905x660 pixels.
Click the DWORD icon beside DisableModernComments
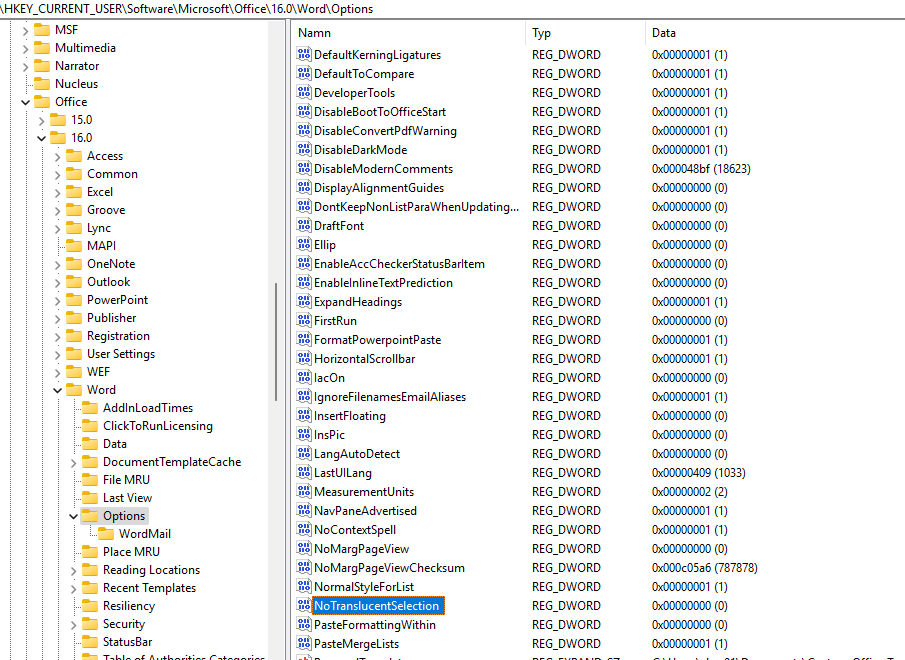[x=304, y=168]
